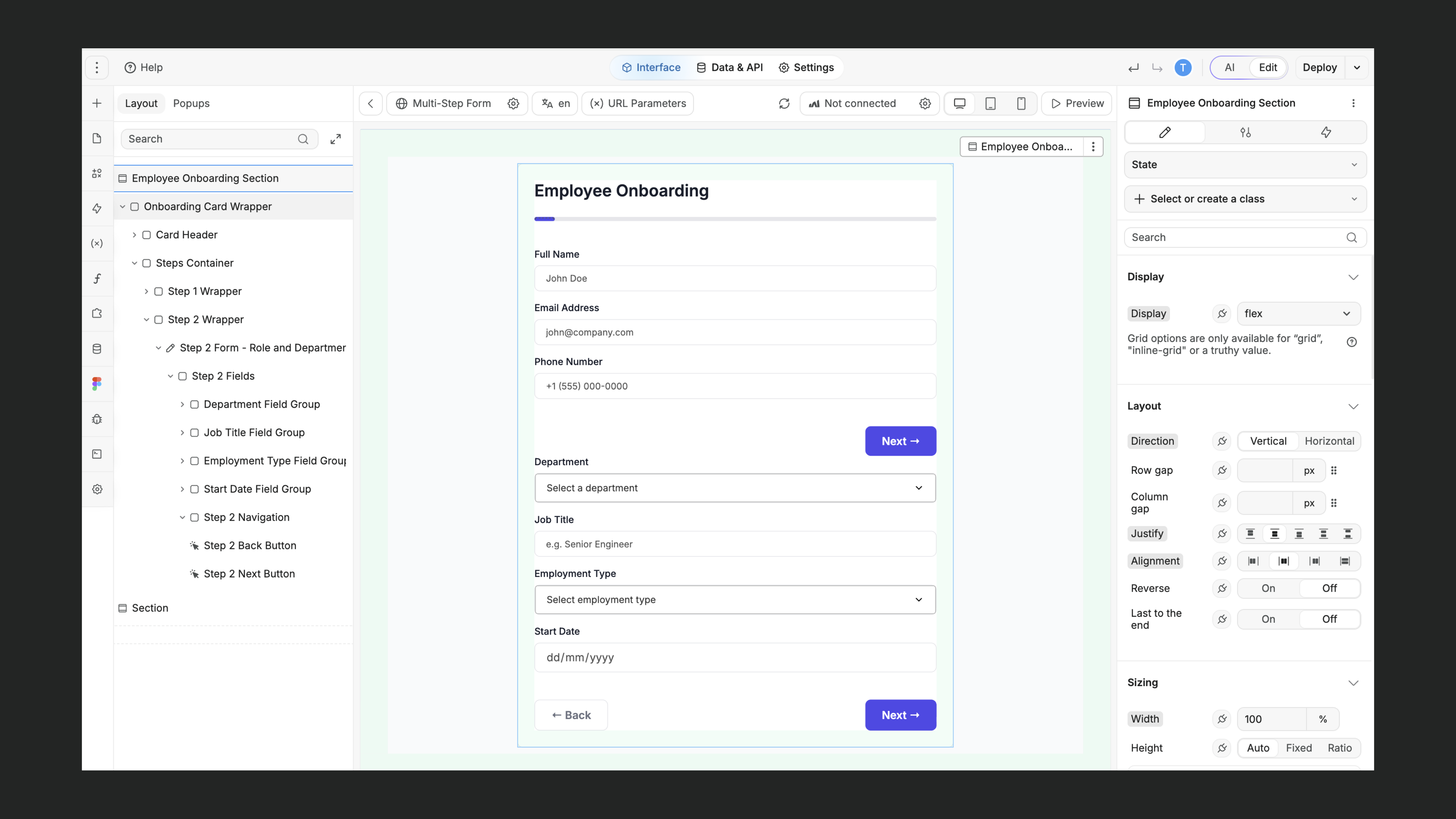
Task: Click the undo arrow in top bar
Action: tap(1133, 68)
